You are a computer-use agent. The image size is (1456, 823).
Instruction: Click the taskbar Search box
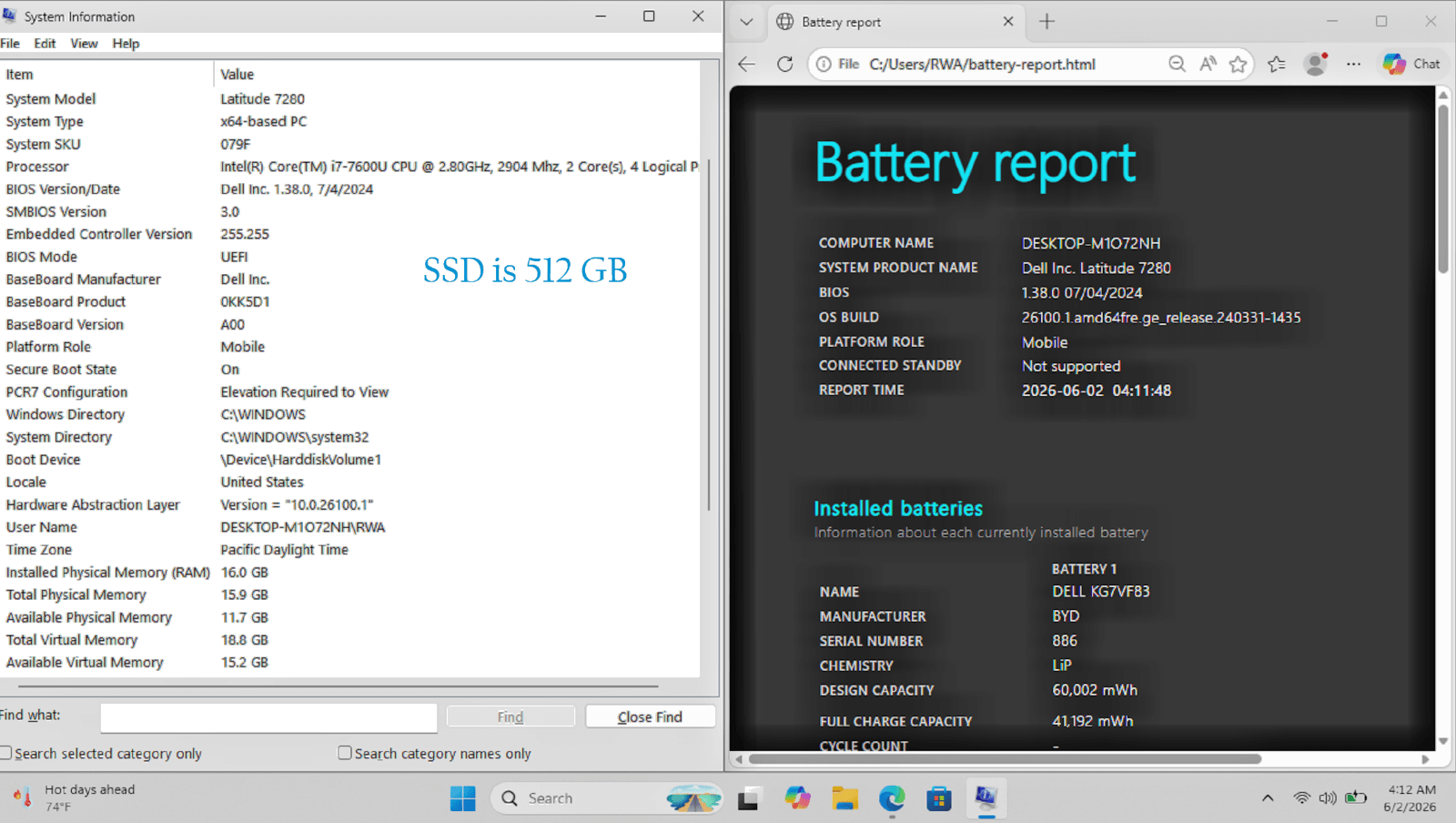click(607, 798)
